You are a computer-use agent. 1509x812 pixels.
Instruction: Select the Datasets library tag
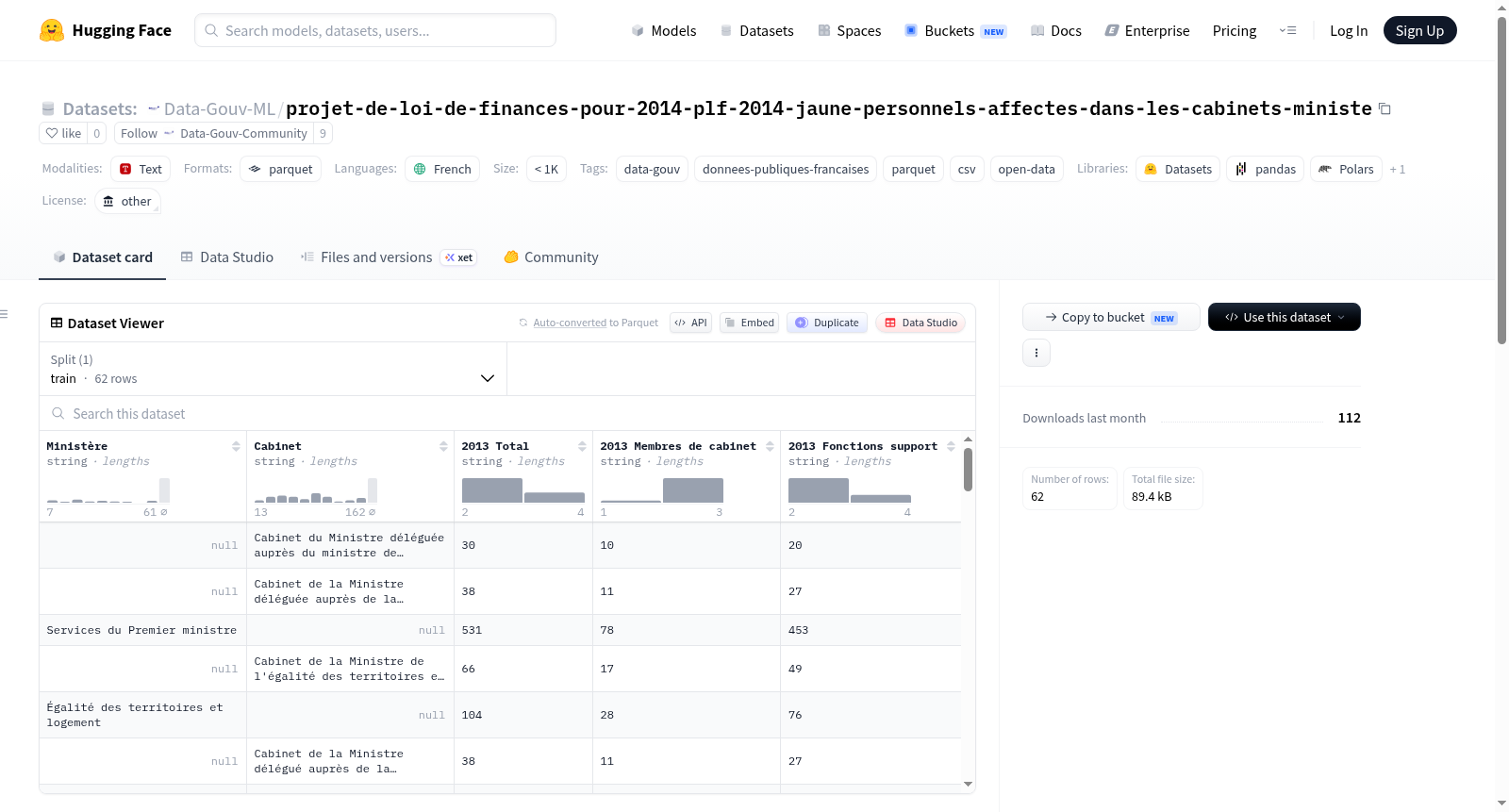1178,169
